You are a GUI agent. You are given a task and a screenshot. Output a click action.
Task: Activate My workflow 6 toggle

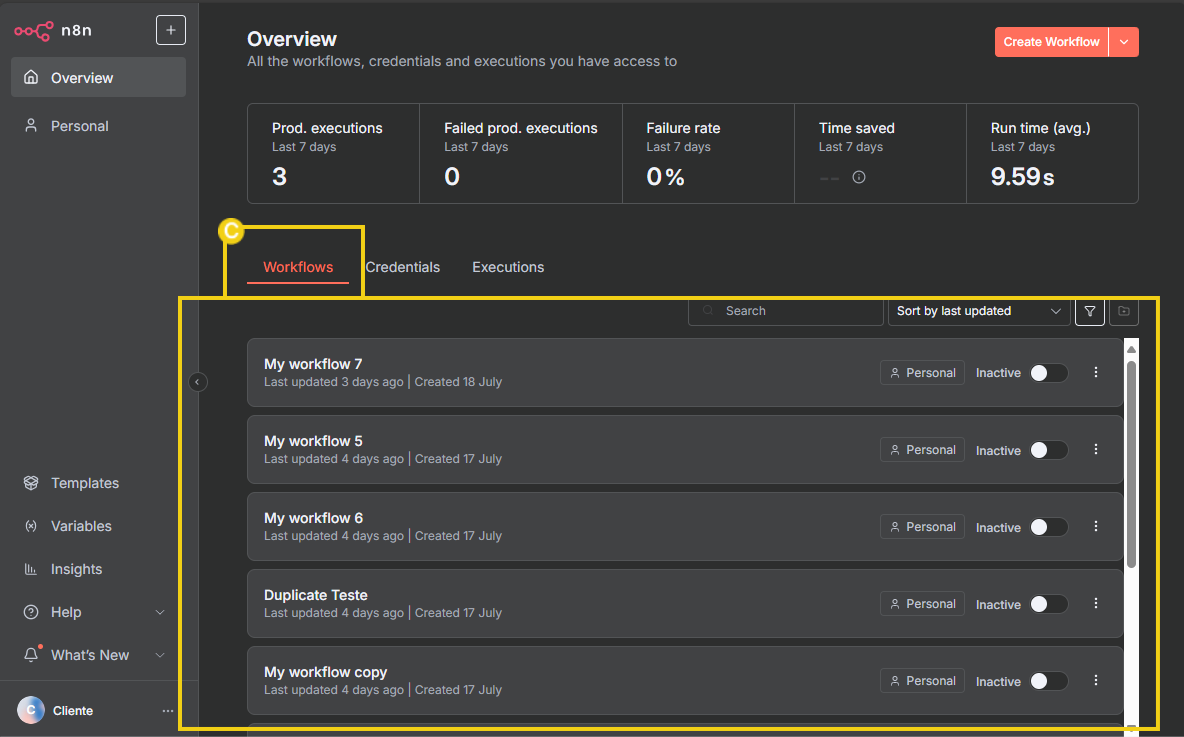(1049, 527)
